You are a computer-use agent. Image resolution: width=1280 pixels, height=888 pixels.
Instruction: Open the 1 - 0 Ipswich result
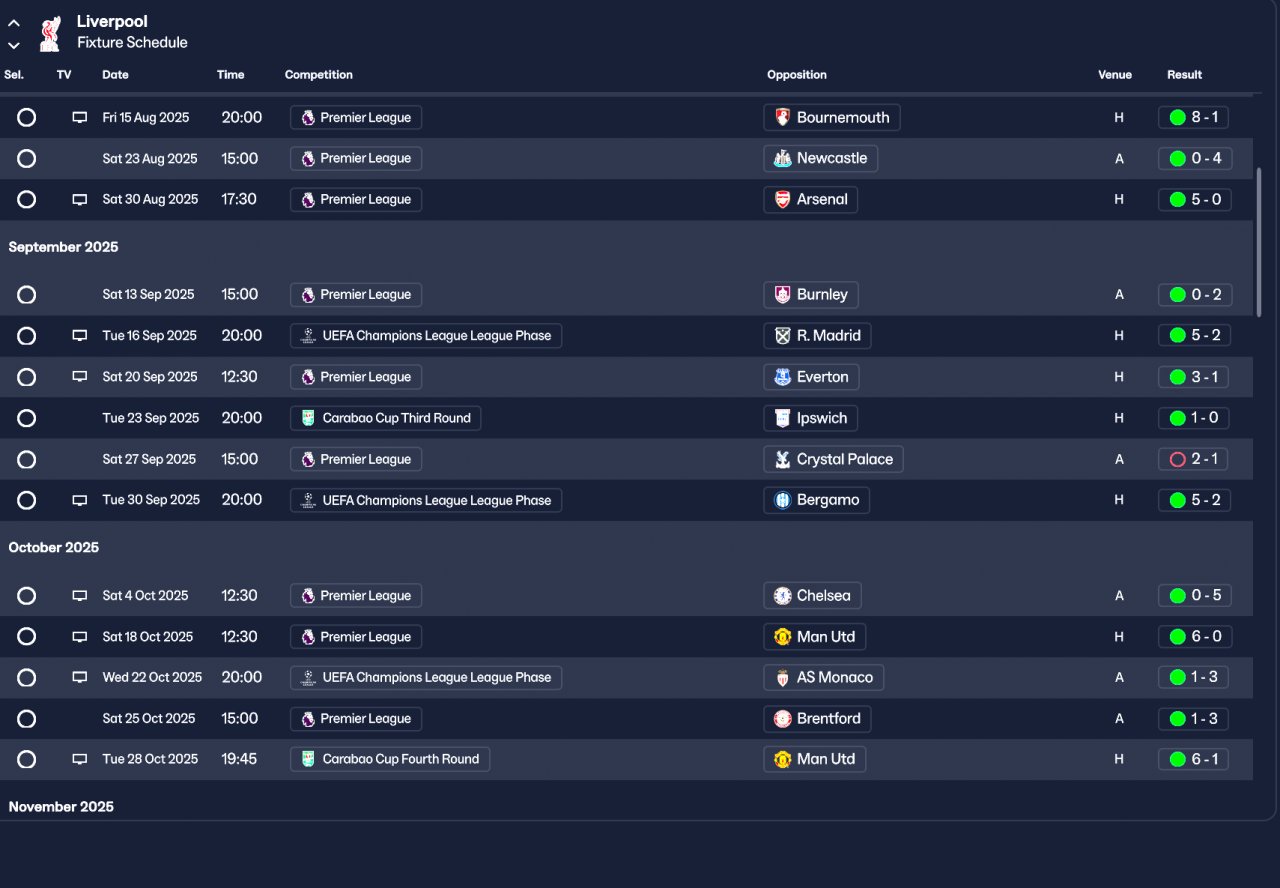coord(1194,418)
